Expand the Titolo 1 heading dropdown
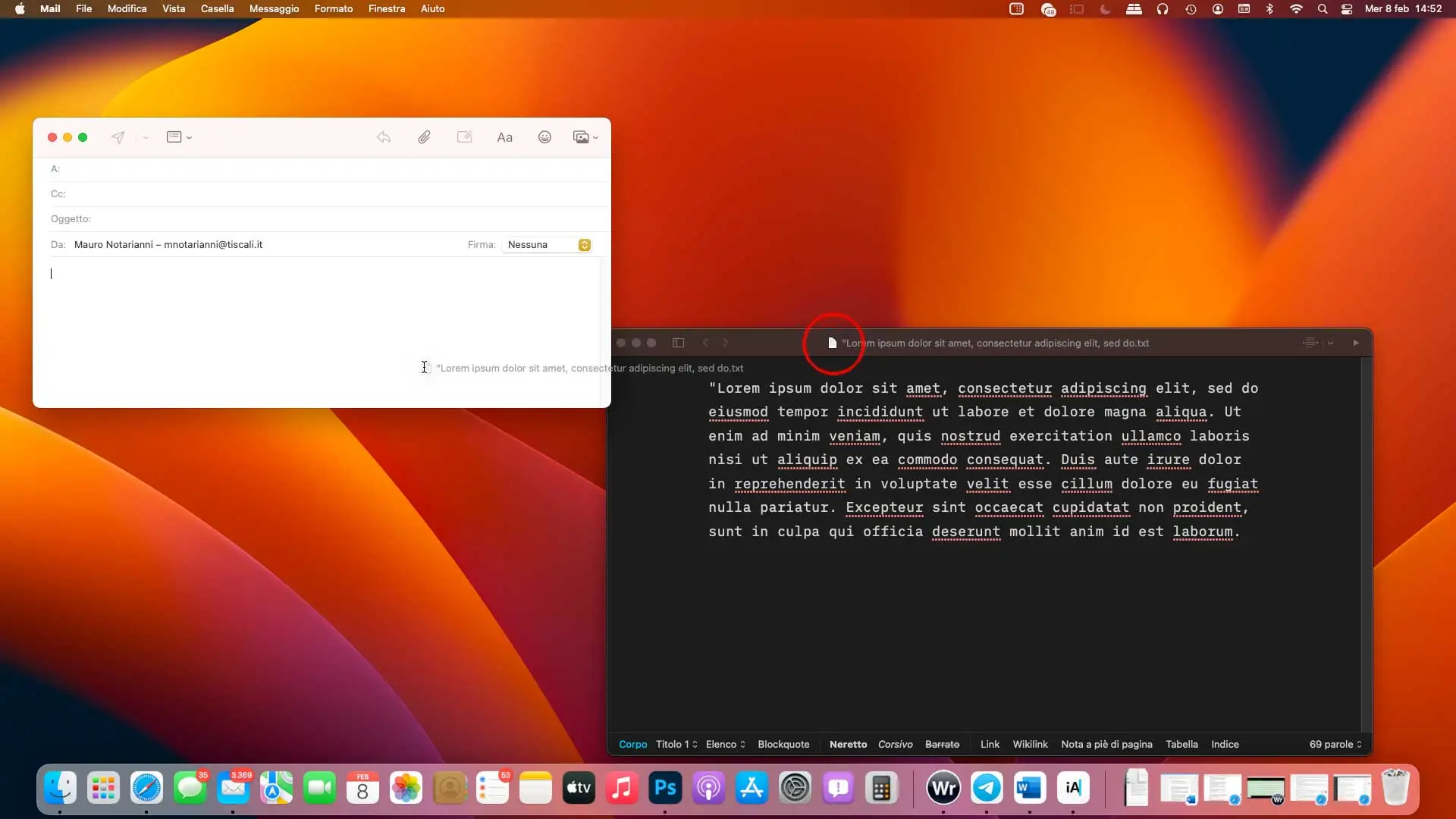This screenshot has width=1456, height=819. pyautogui.click(x=676, y=745)
